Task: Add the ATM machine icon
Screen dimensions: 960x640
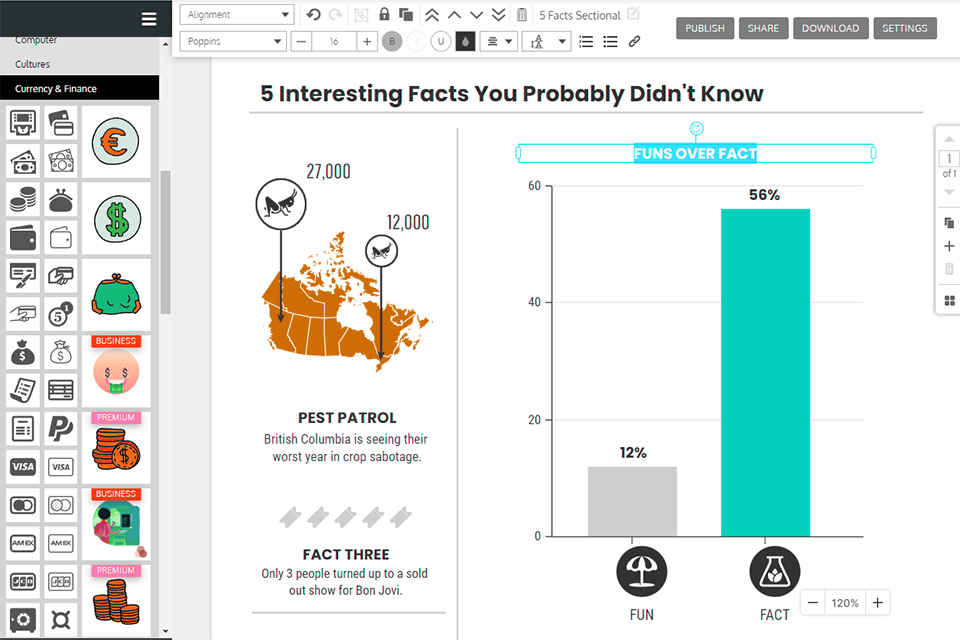Action: pos(23,123)
